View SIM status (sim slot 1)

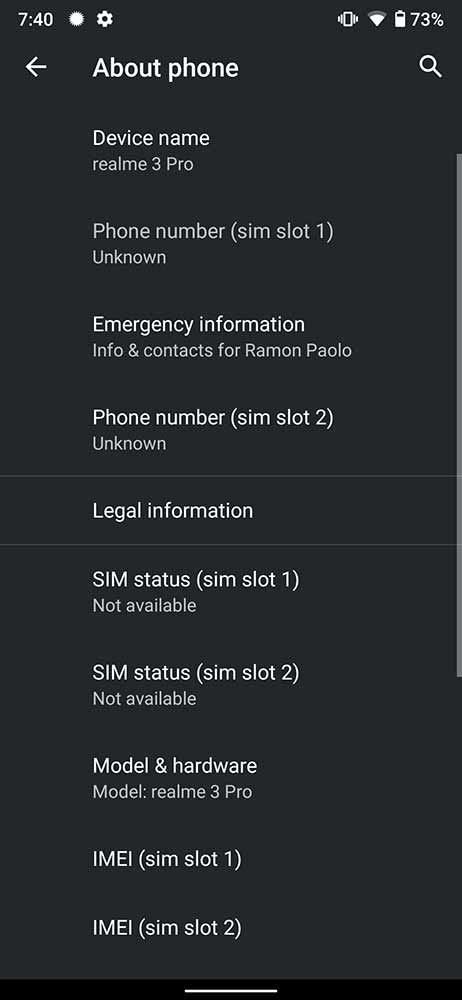click(x=231, y=591)
